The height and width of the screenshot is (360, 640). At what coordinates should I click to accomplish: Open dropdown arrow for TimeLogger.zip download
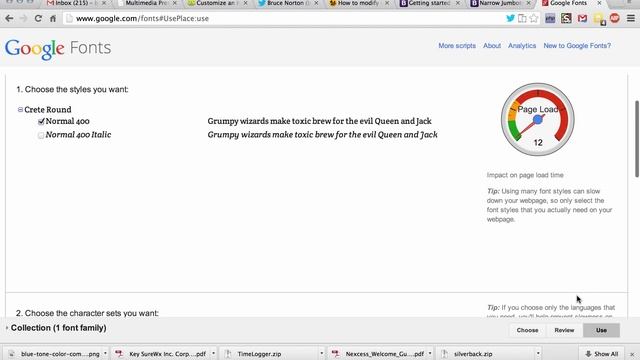pyautogui.click(x=322, y=353)
